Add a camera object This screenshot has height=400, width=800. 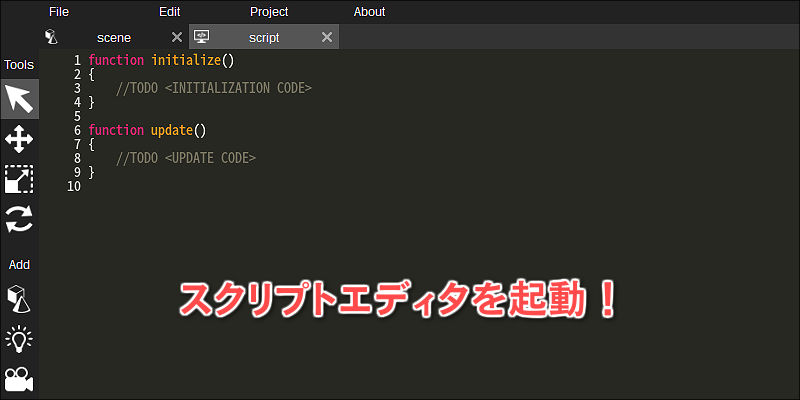click(19, 379)
